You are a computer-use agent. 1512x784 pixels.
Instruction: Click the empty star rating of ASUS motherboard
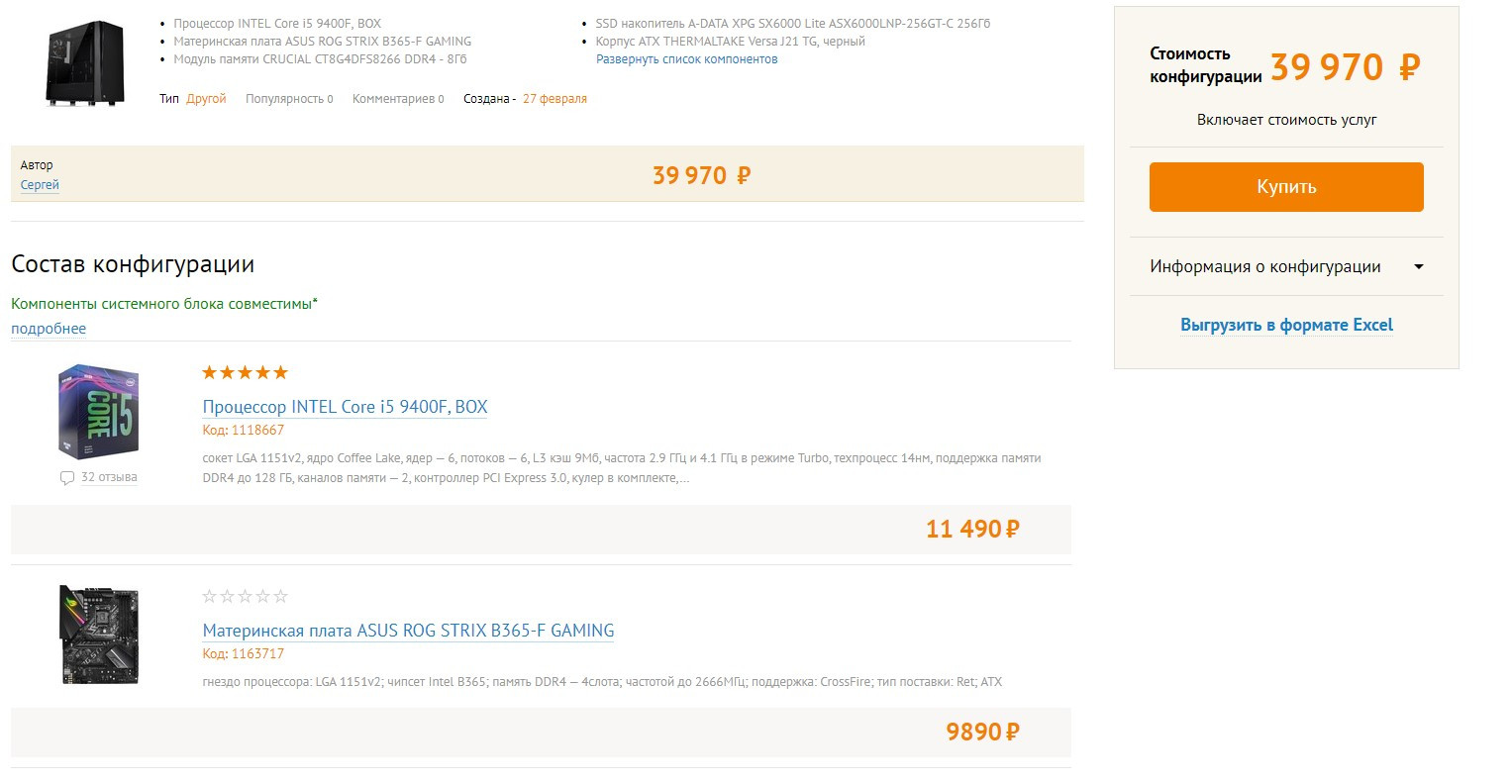pyautogui.click(x=245, y=596)
